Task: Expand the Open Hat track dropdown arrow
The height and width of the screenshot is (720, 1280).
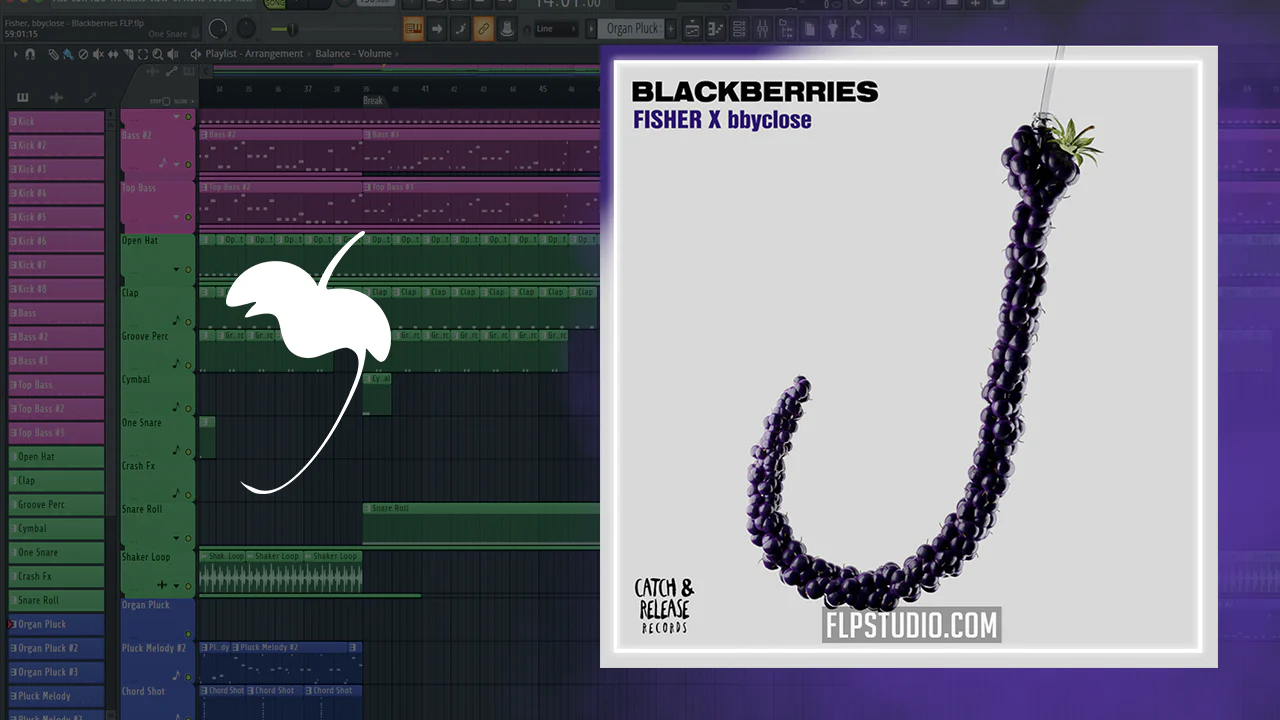Action: coord(177,270)
